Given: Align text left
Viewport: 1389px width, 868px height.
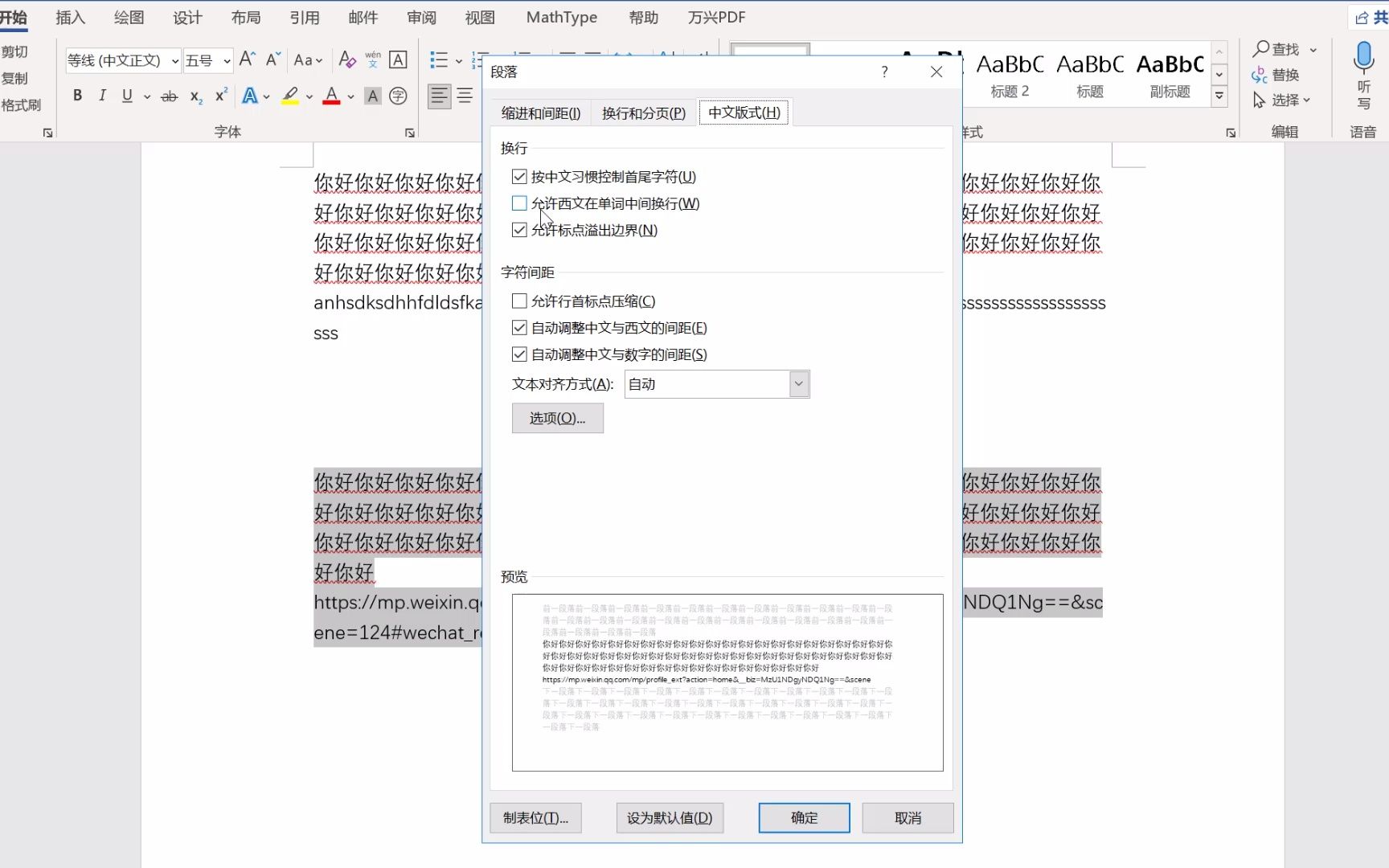Looking at the screenshot, I should pos(439,96).
